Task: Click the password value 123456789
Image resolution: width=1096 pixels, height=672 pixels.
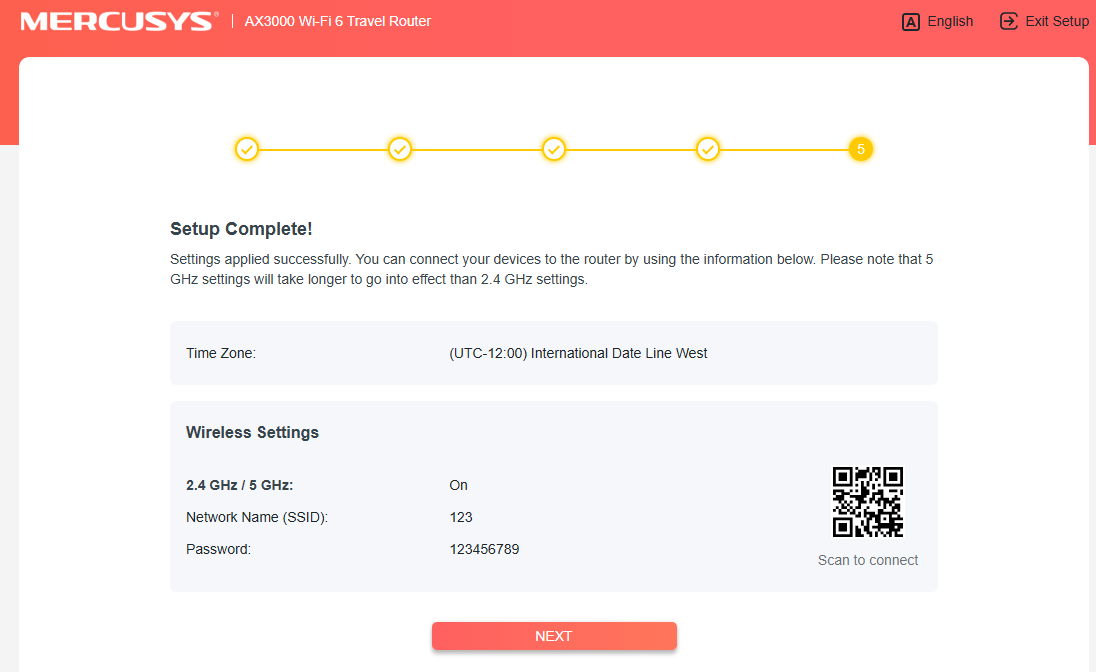Action: coord(484,549)
